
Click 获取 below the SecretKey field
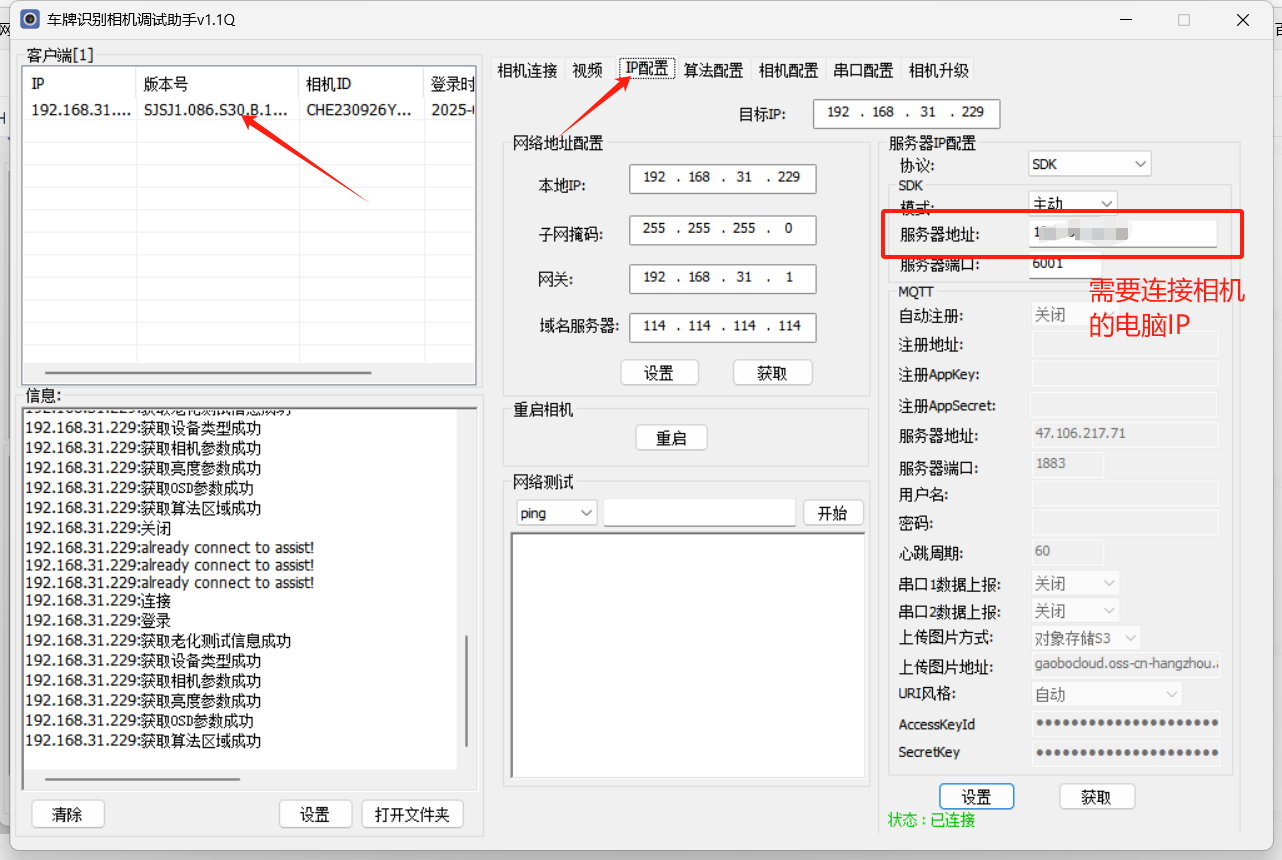tap(1097, 797)
